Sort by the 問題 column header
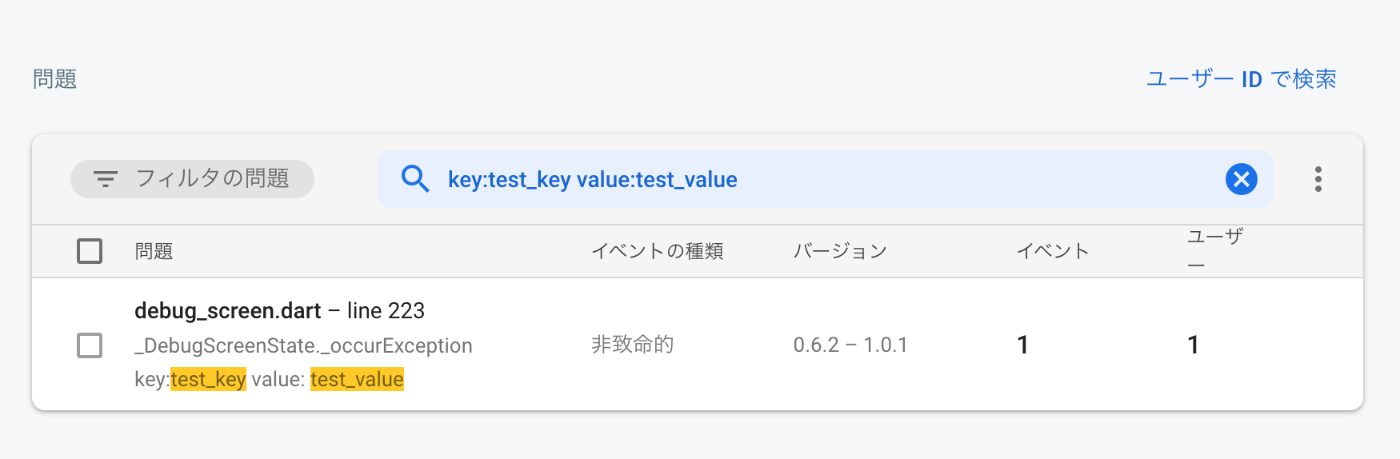The width and height of the screenshot is (1400, 459). point(154,252)
